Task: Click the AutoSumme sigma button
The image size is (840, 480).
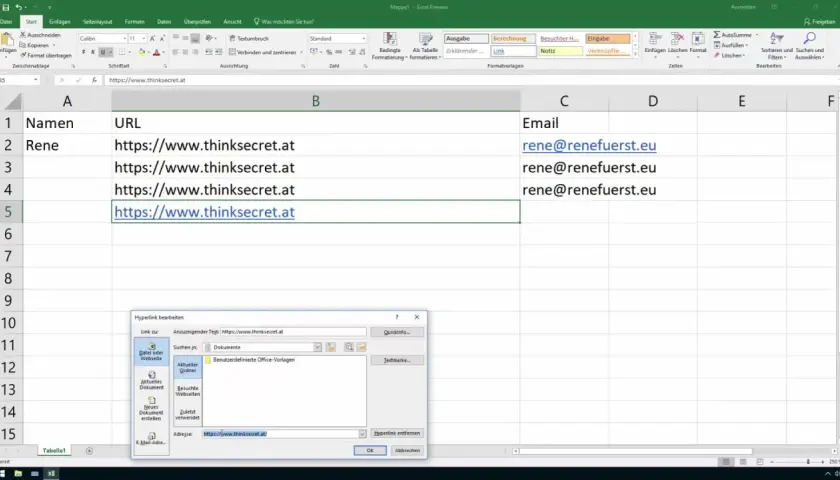Action: (x=732, y=35)
